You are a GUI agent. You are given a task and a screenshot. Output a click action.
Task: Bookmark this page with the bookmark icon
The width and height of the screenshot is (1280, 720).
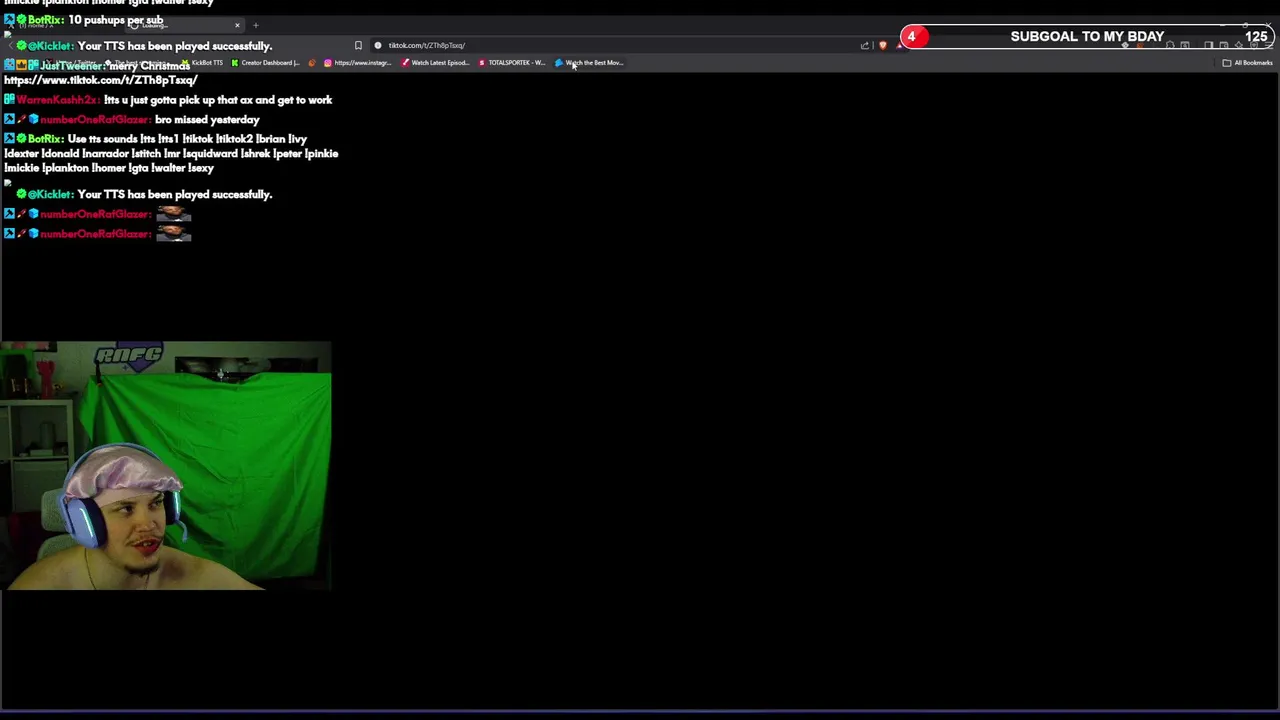(x=358, y=45)
